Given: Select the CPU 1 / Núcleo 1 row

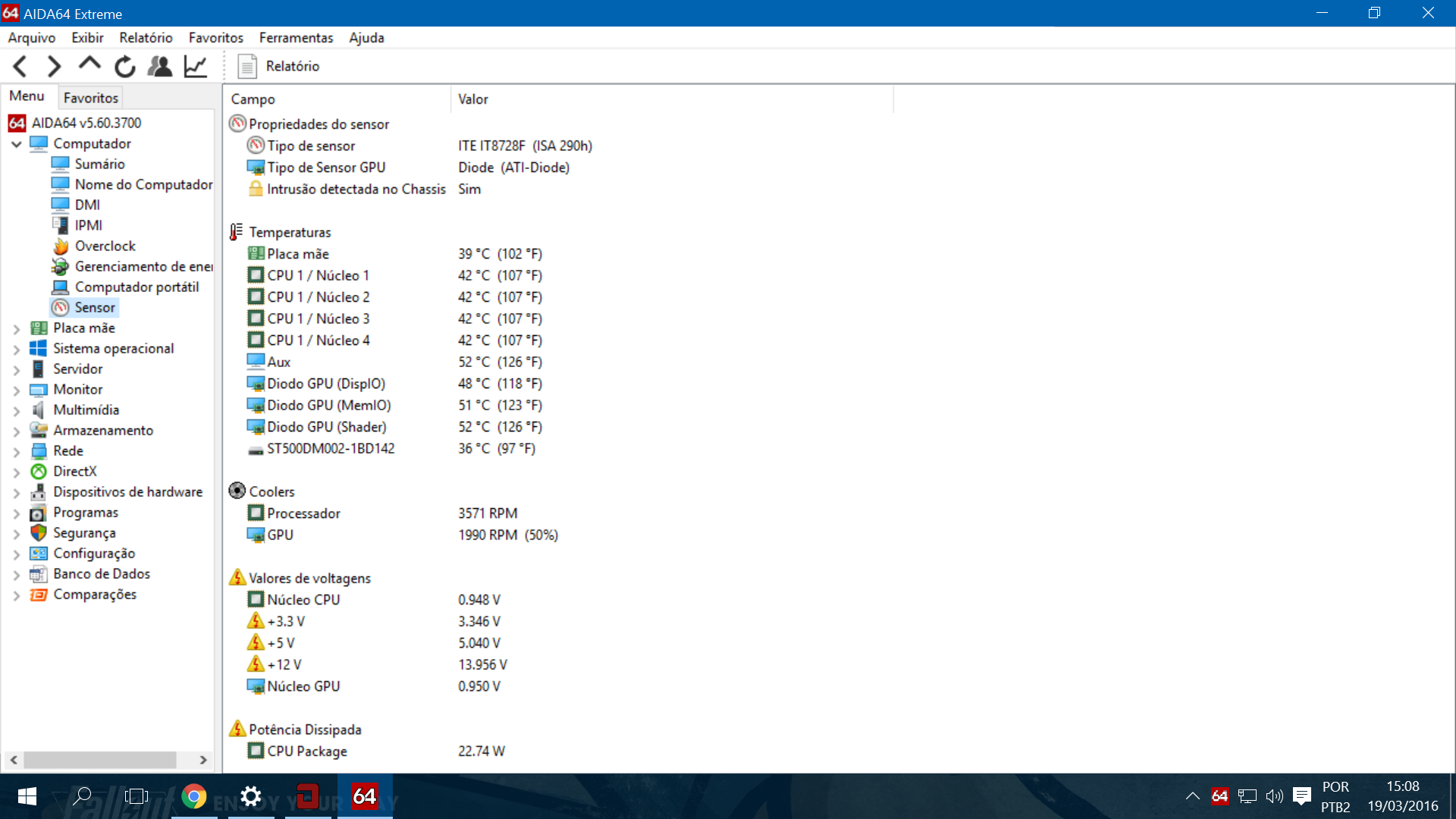Looking at the screenshot, I should [394, 275].
